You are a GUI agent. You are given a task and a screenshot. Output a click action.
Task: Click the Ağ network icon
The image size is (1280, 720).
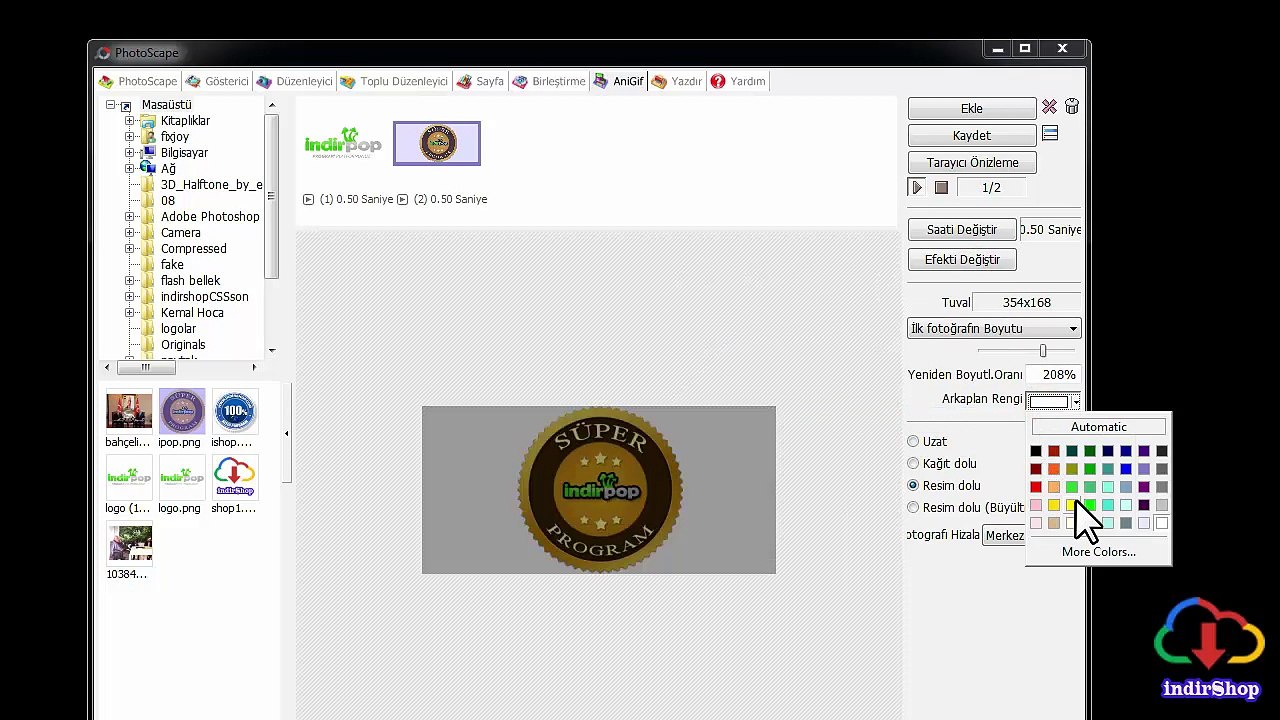148,169
